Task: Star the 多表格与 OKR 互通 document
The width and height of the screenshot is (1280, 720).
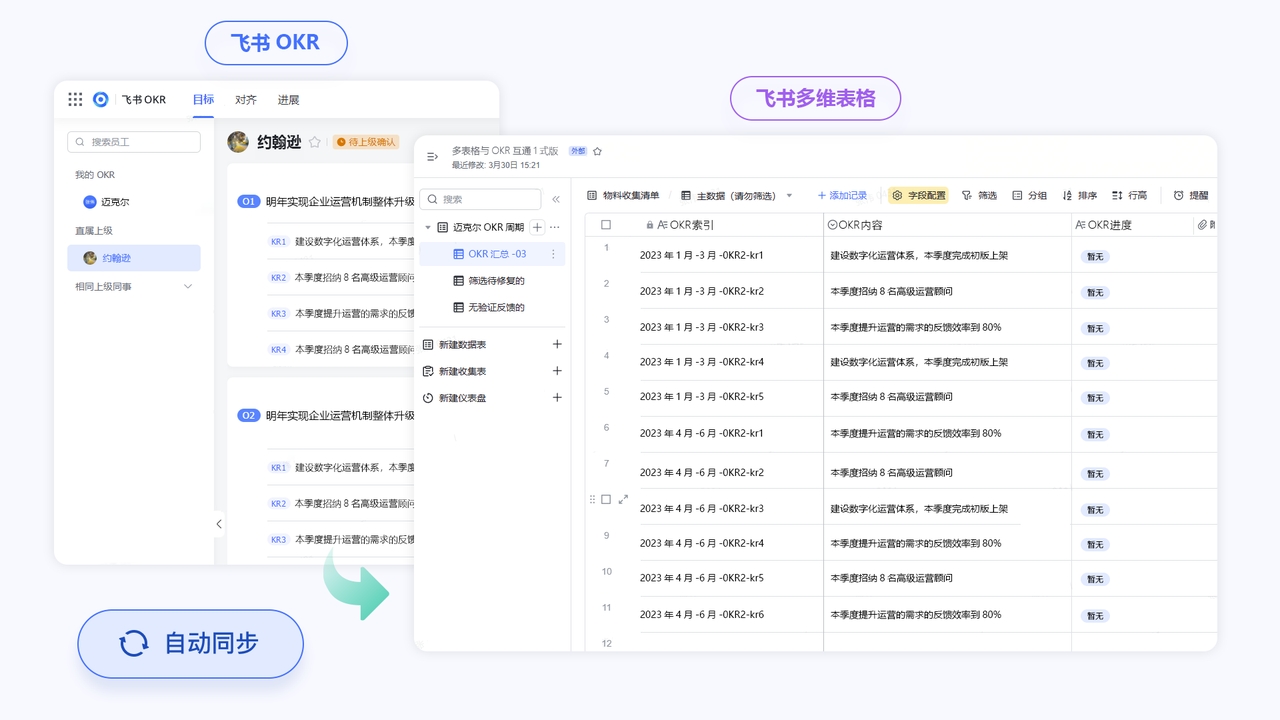Action: coord(597,151)
